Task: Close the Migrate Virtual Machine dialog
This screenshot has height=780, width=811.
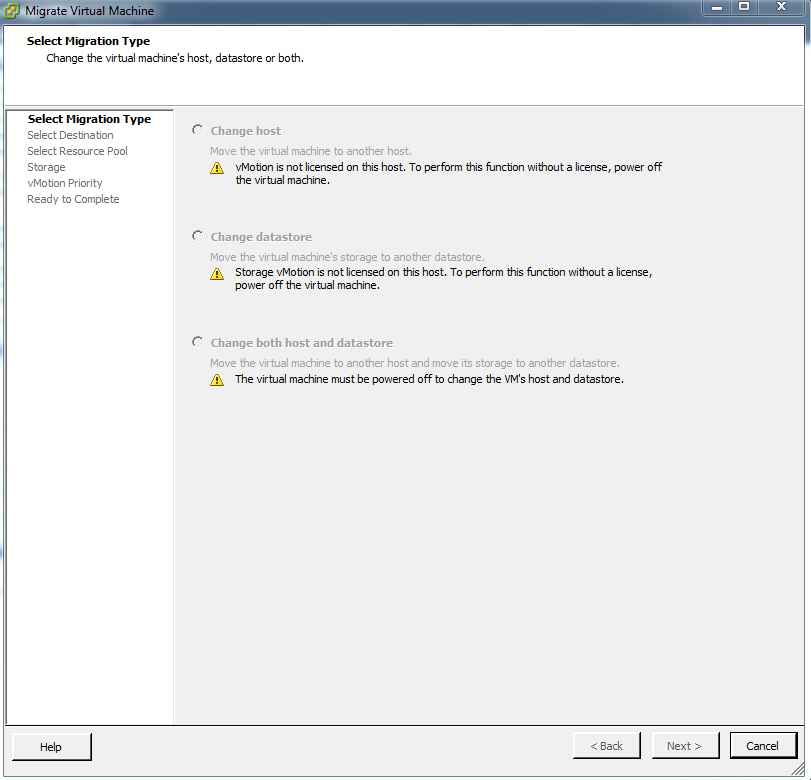Action: [781, 7]
